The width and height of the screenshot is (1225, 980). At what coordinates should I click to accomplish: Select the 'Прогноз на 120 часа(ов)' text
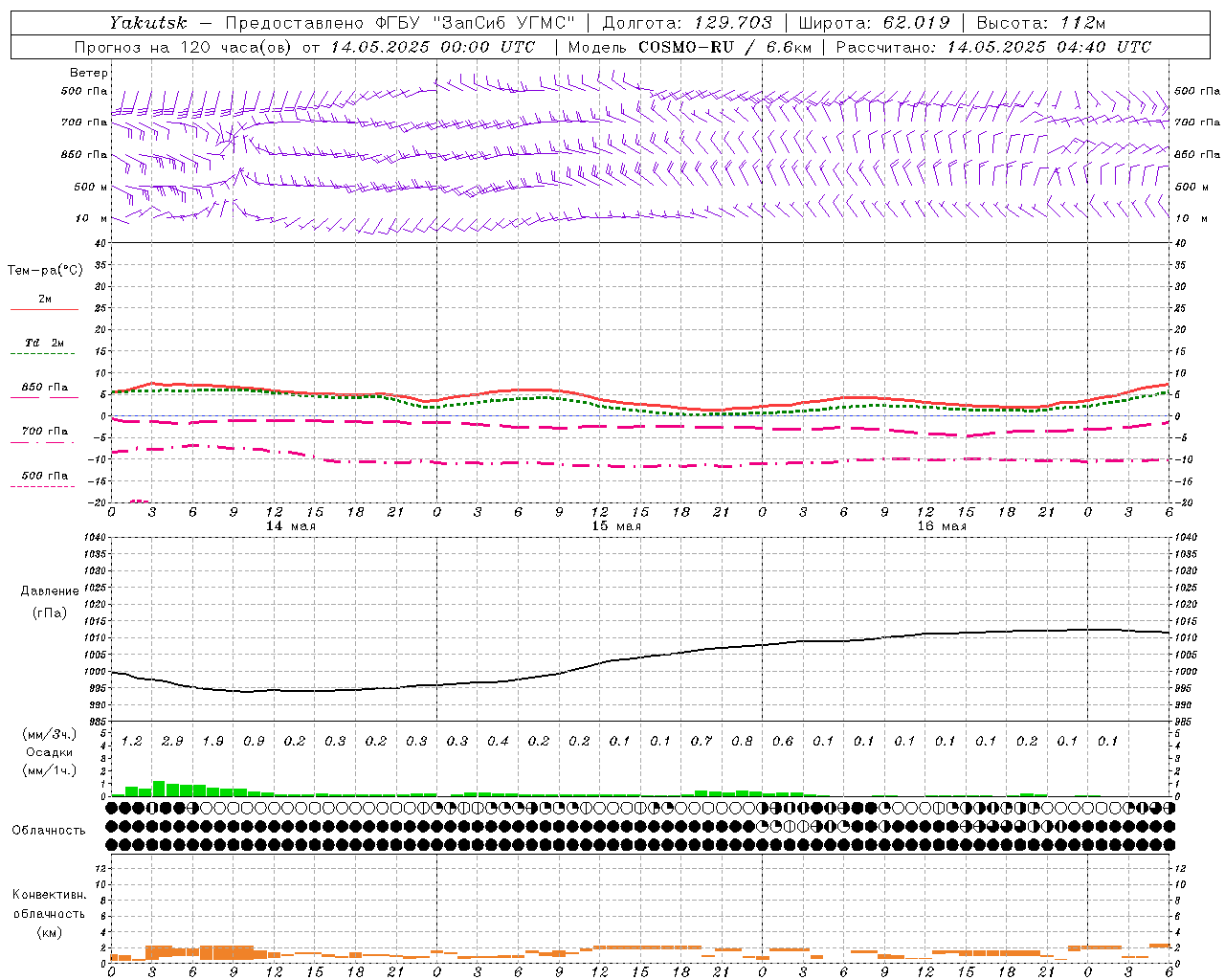[x=184, y=47]
